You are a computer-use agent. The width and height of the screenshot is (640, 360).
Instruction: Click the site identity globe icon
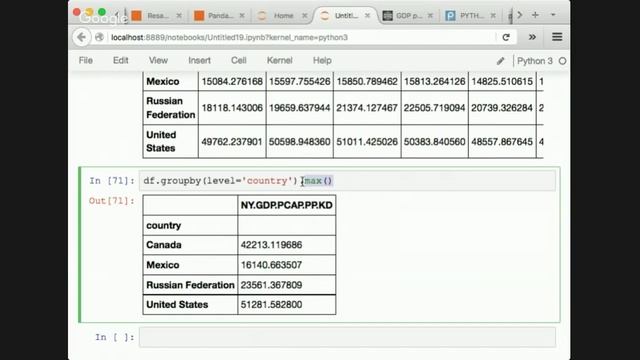[x=99, y=37]
